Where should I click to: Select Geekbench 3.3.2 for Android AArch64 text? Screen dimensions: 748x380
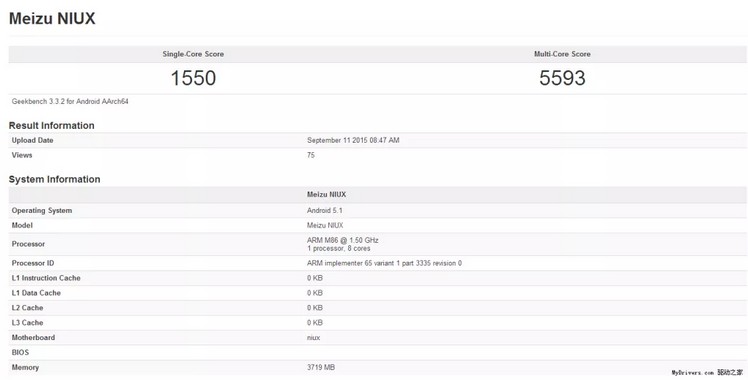click(x=70, y=102)
